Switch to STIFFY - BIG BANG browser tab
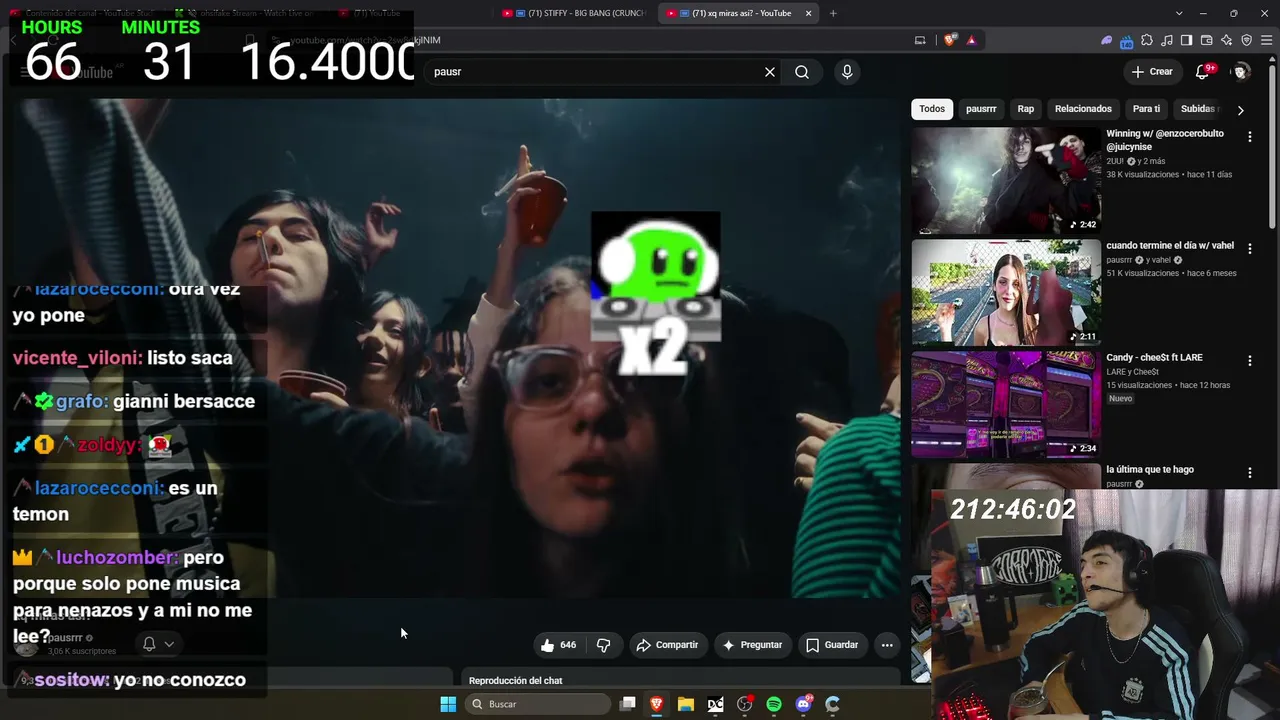The image size is (1280, 720). (x=574, y=13)
